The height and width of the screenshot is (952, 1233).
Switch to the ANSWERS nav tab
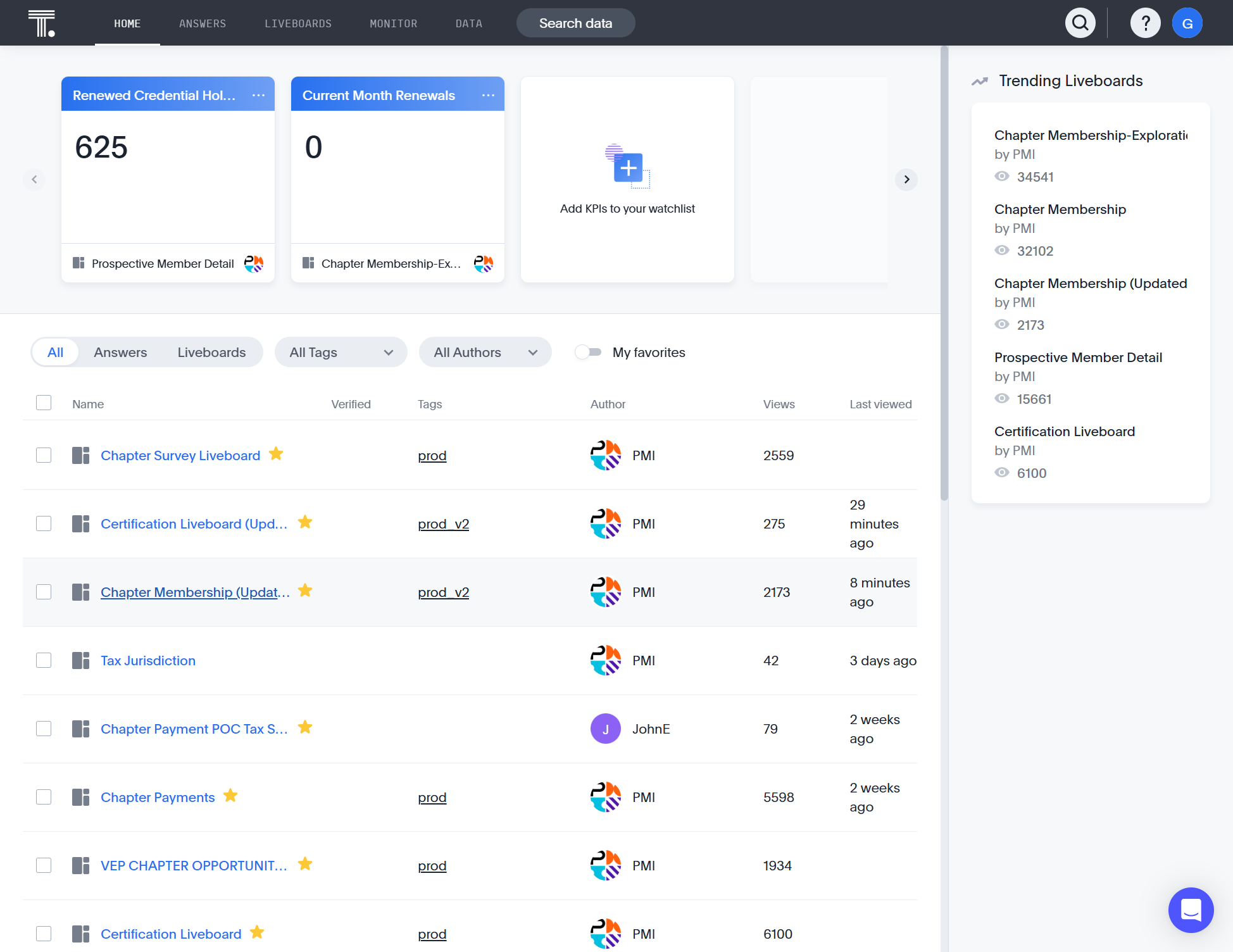point(203,23)
